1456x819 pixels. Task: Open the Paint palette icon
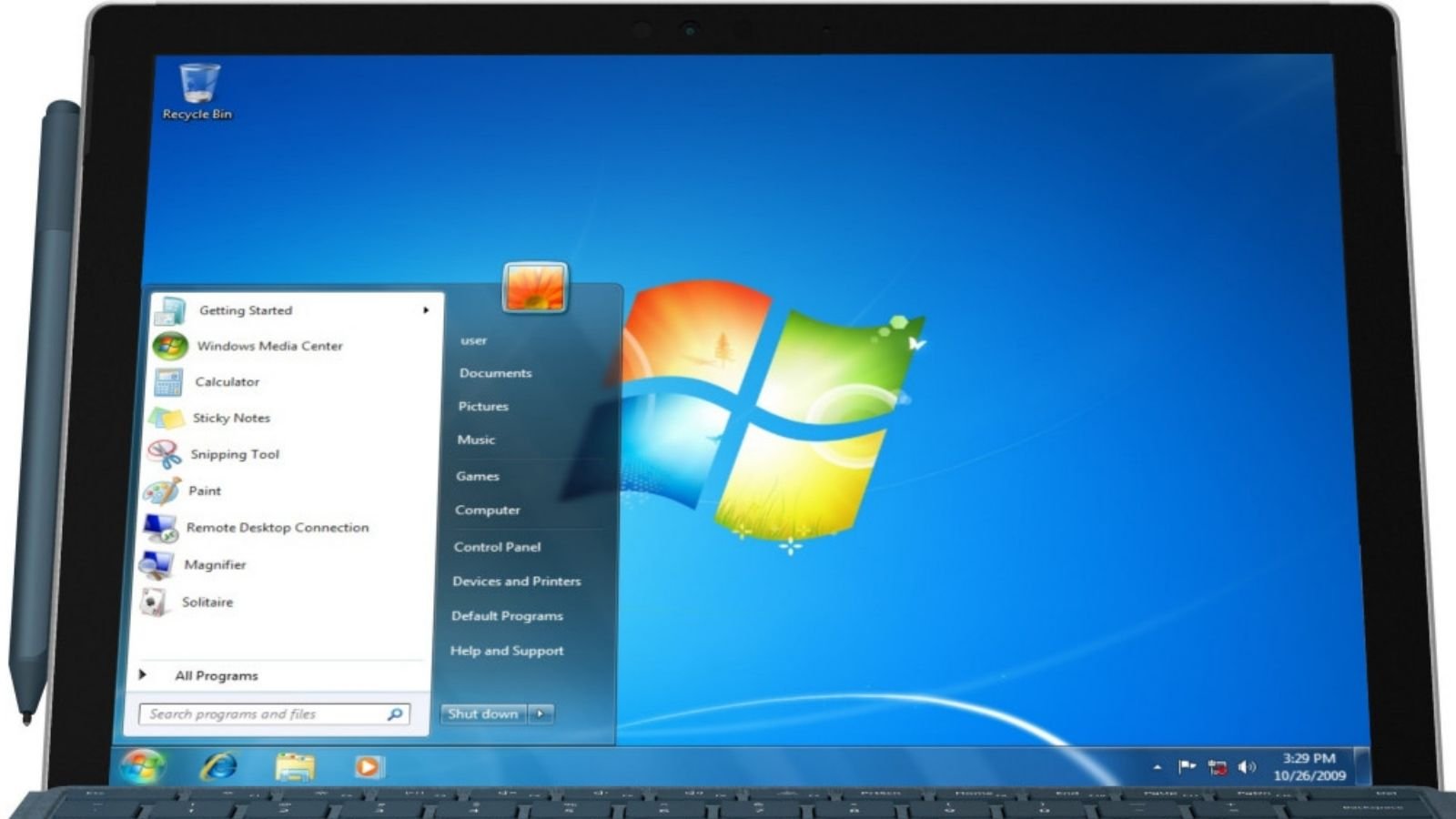point(162,491)
